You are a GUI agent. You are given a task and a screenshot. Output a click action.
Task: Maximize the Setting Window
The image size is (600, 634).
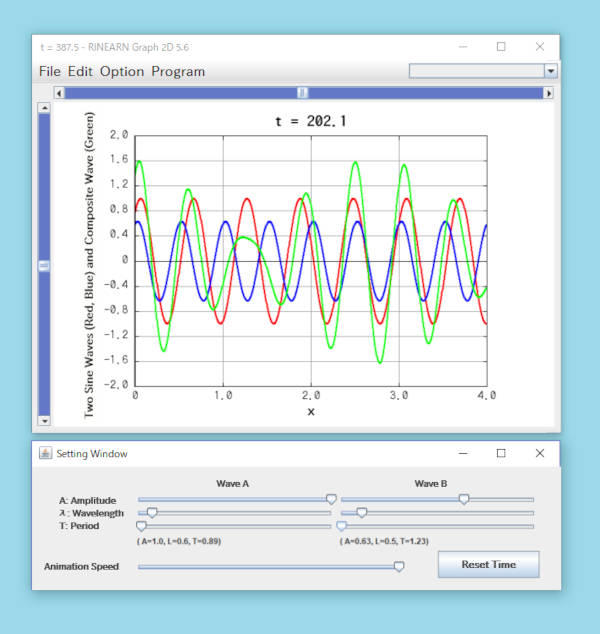(501, 453)
